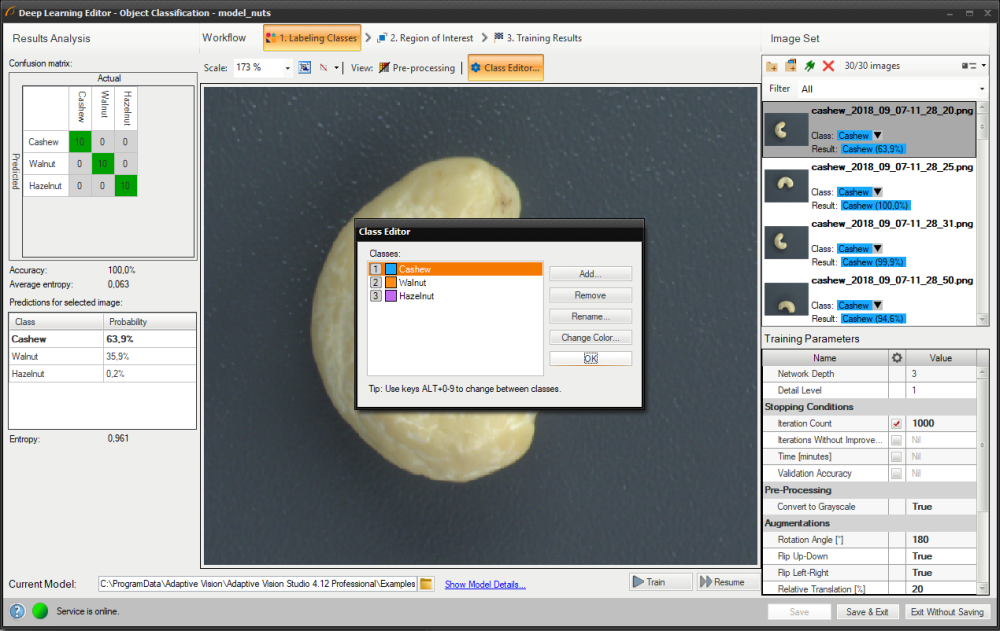Toggle the Pre-processing view button
This screenshot has height=631, width=1000.
point(417,68)
